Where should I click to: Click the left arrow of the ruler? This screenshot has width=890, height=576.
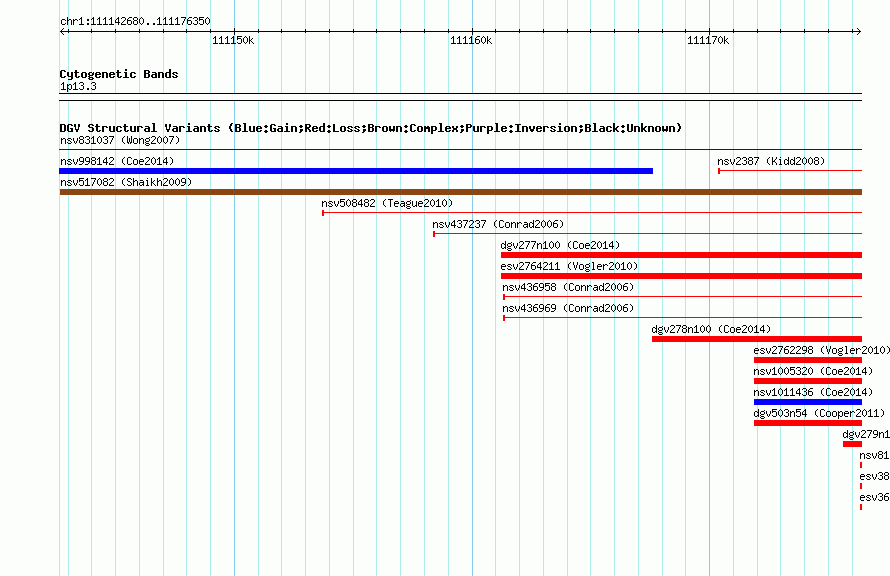pyautogui.click(x=62, y=32)
